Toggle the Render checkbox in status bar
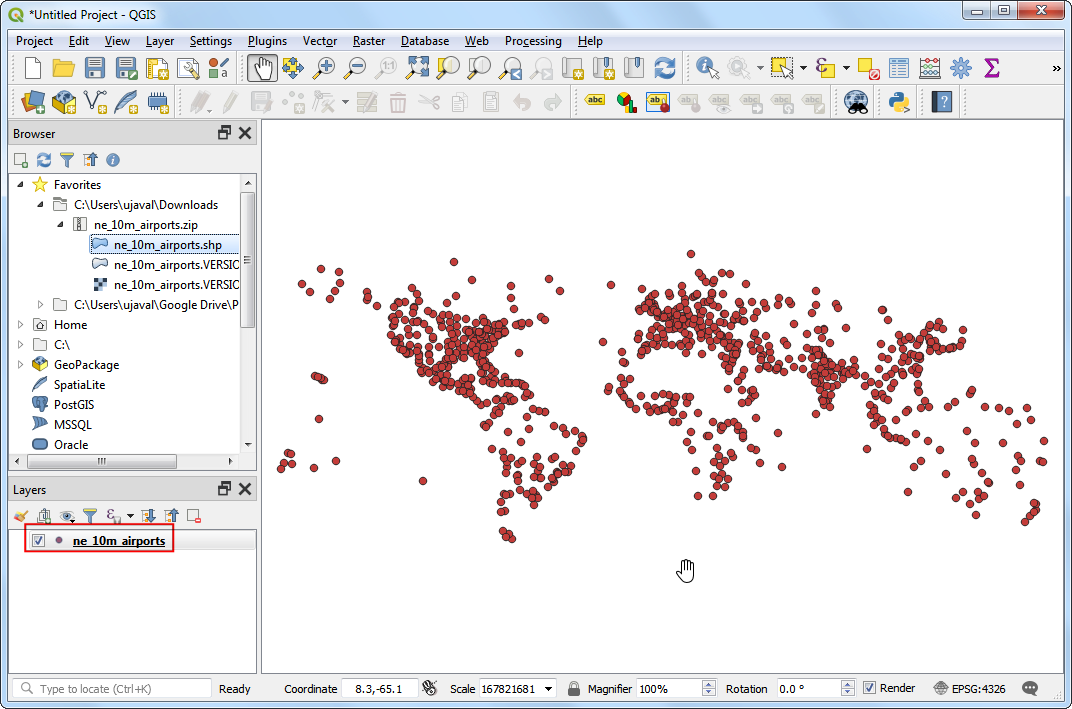Screen dimensions: 1072x709 [869, 688]
